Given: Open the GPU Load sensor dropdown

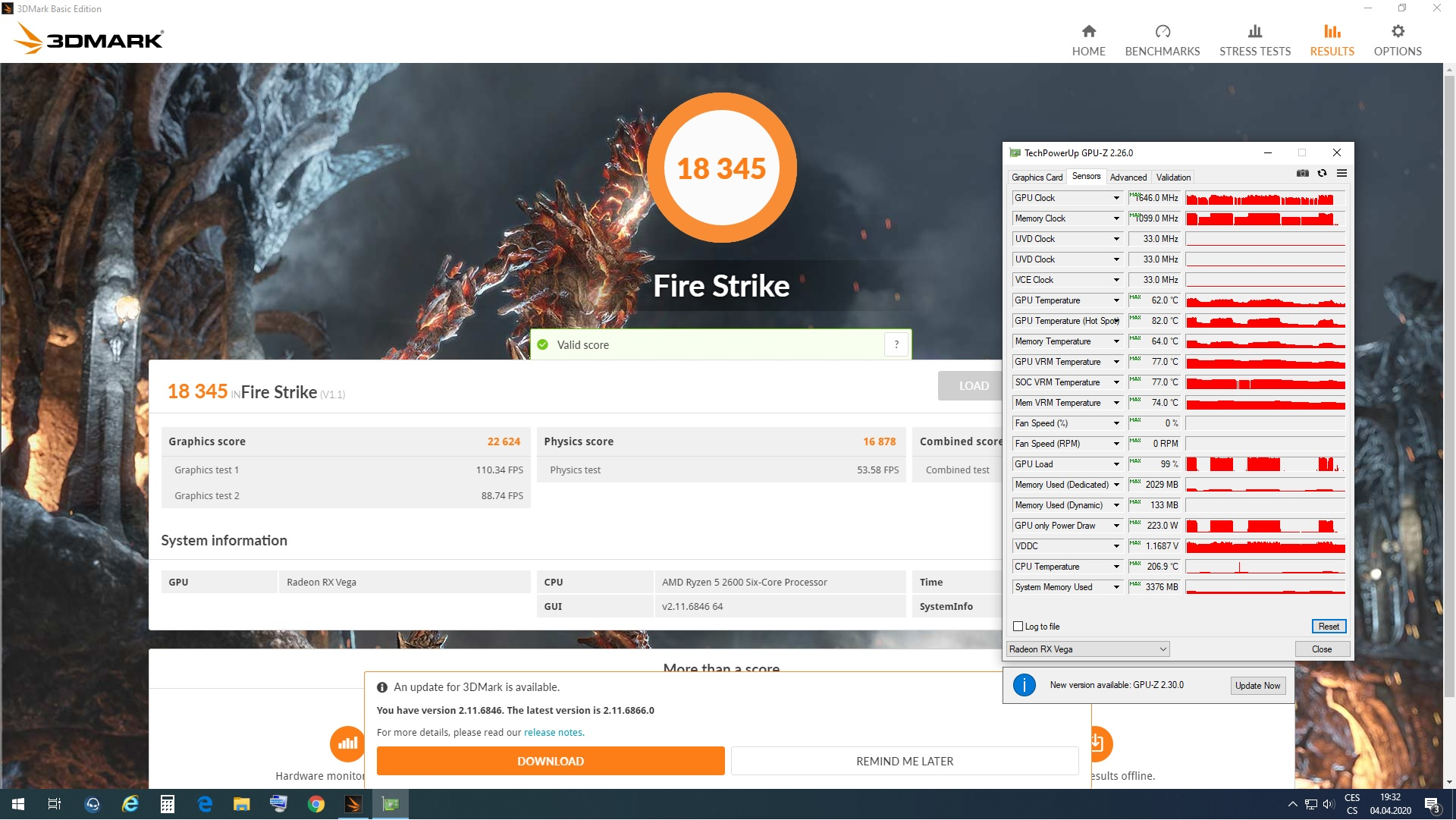Looking at the screenshot, I should 1116,464.
